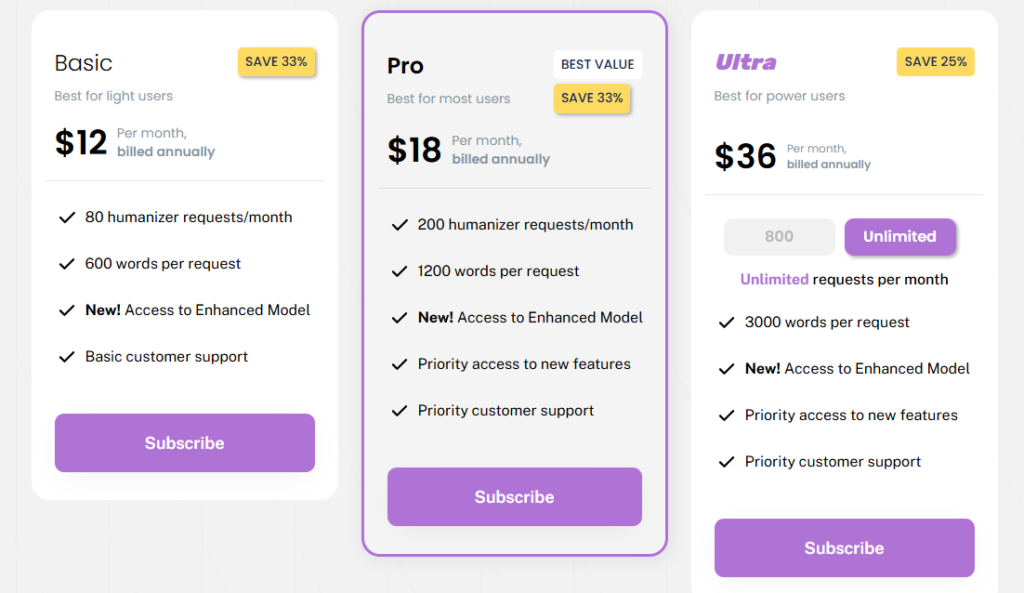This screenshot has height=593, width=1024.
Task: Click the $18 Pro price
Action: [x=414, y=150]
